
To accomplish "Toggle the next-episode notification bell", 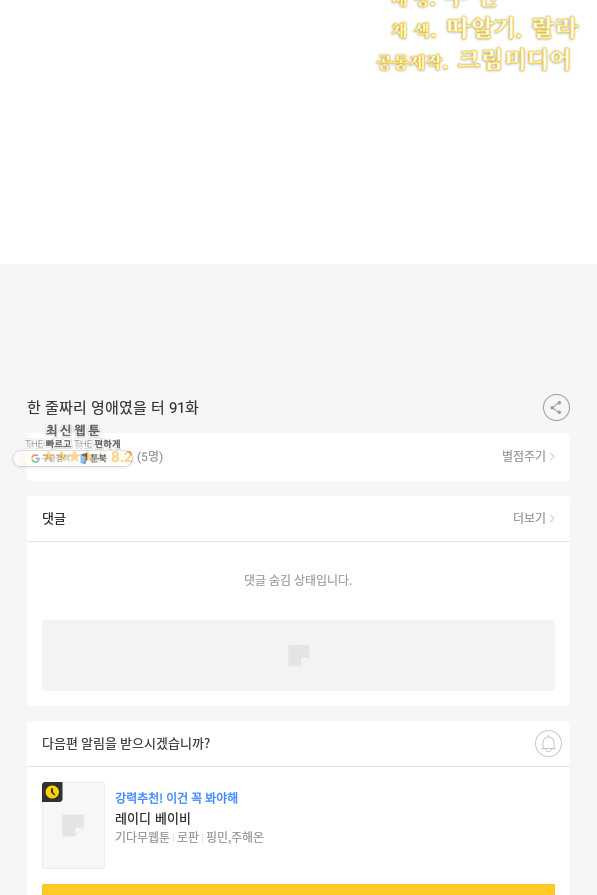I will point(548,743).
